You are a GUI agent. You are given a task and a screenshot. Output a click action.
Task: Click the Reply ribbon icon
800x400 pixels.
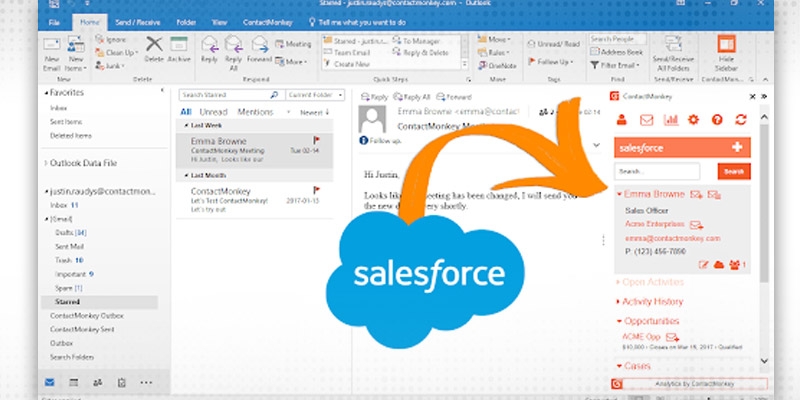[x=209, y=44]
